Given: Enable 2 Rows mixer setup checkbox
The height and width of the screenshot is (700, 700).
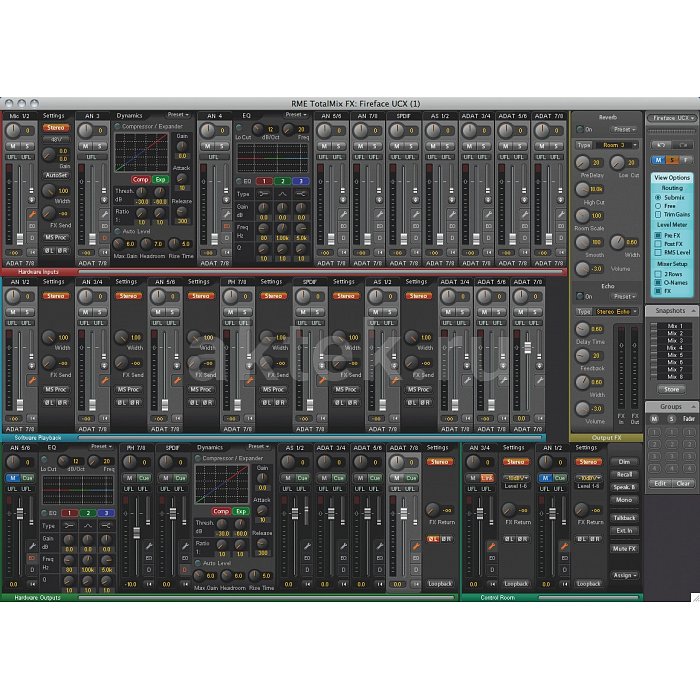Looking at the screenshot, I should click(658, 274).
